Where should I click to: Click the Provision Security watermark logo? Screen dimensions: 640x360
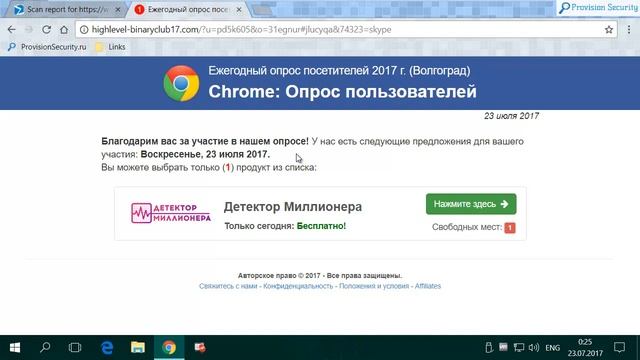click(x=598, y=7)
